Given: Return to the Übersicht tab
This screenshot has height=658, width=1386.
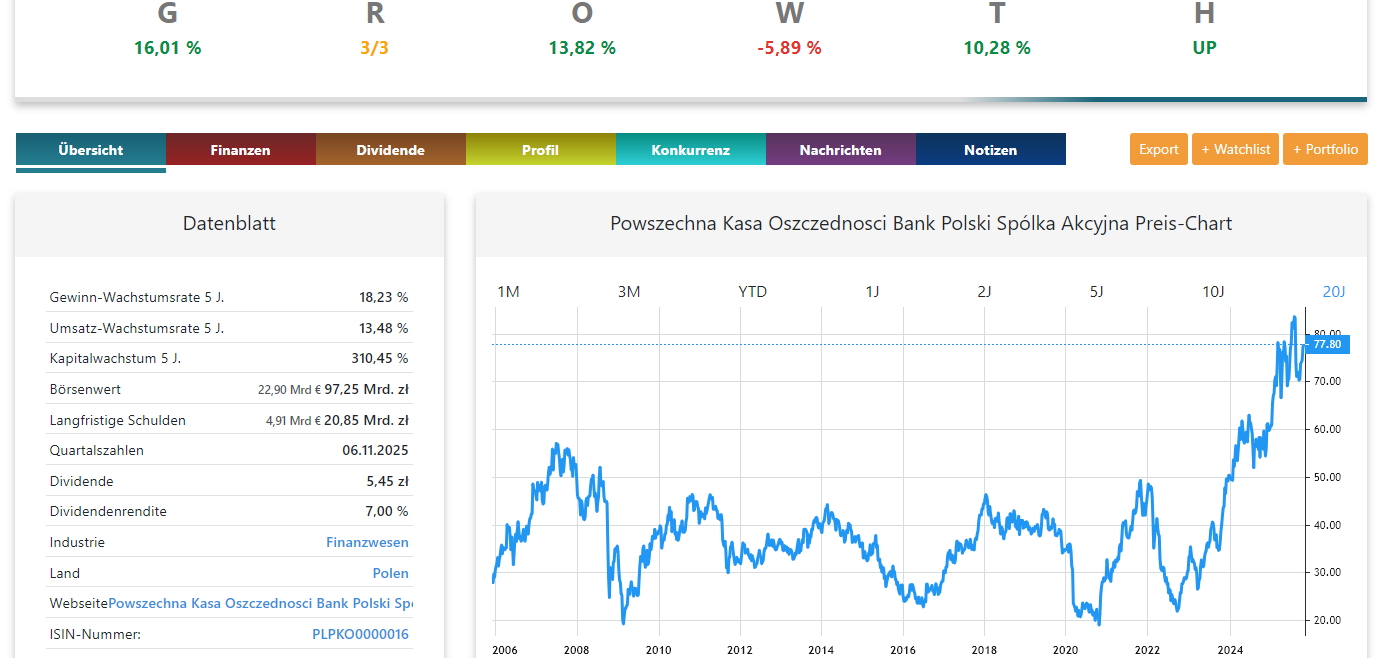Looking at the screenshot, I should [90, 149].
